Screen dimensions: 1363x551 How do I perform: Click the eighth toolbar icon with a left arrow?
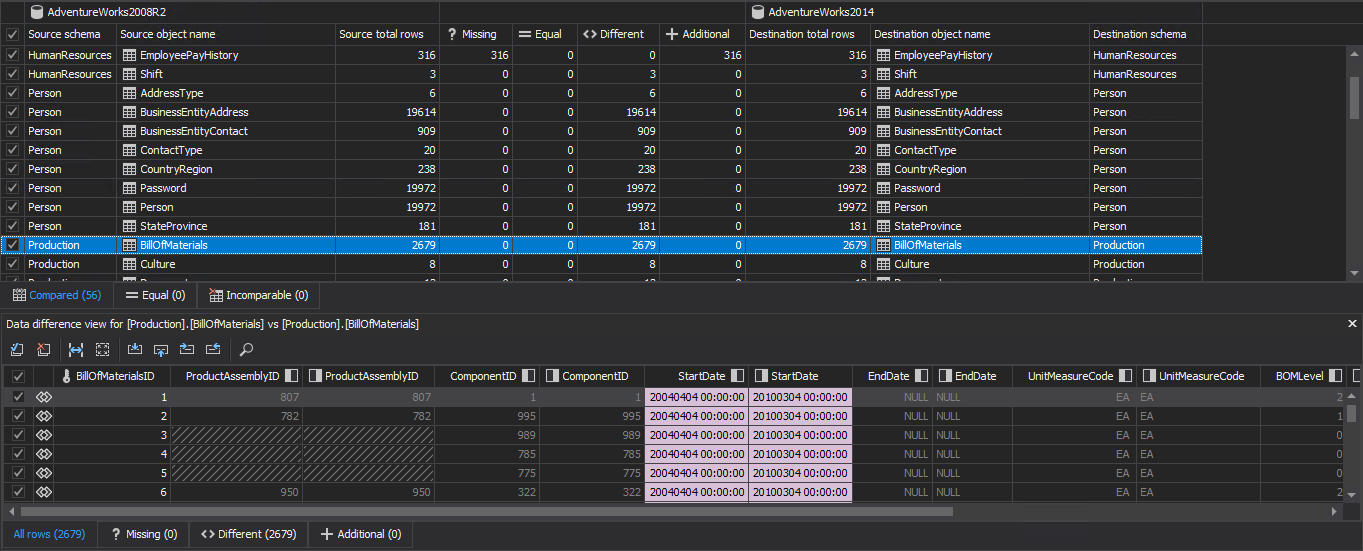(212, 350)
